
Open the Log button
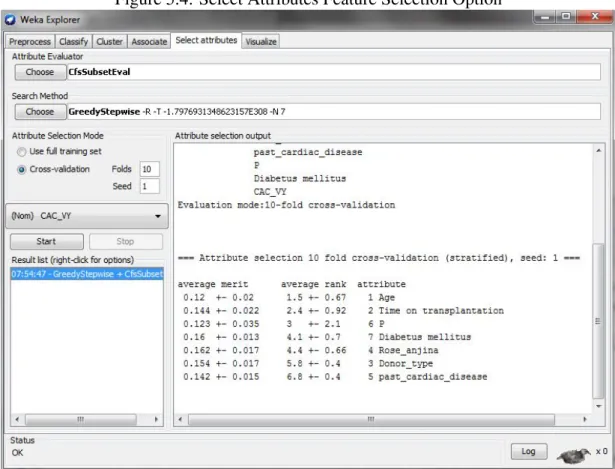click(x=529, y=451)
